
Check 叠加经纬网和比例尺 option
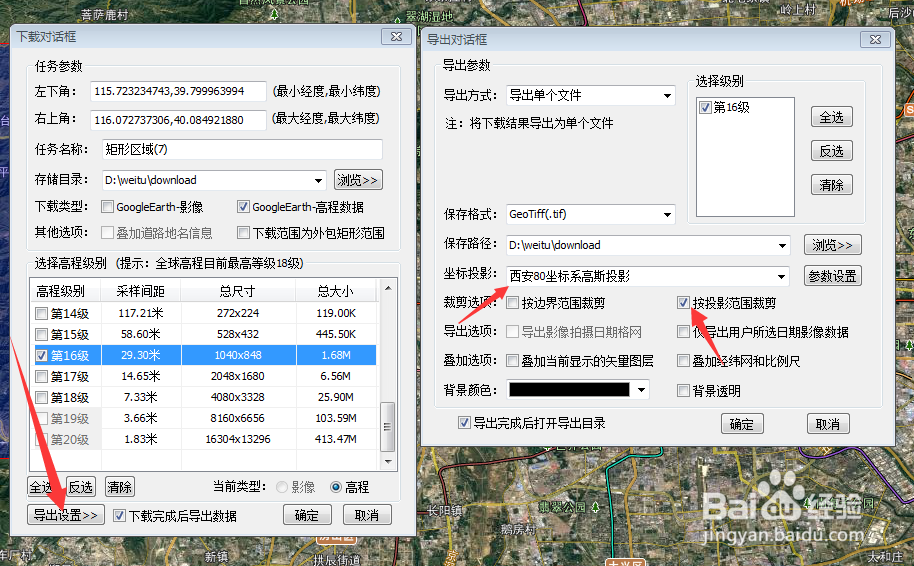[x=683, y=361]
